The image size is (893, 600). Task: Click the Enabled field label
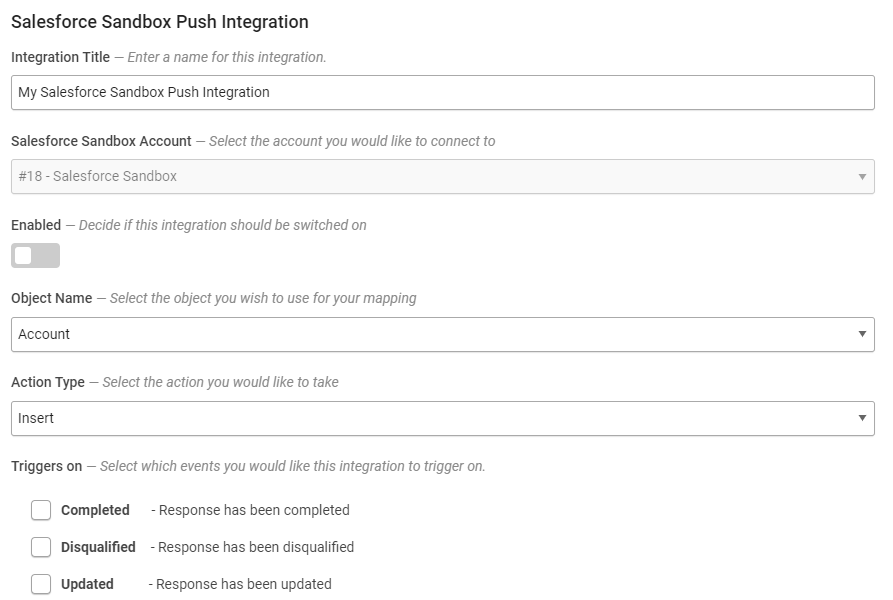(x=36, y=225)
